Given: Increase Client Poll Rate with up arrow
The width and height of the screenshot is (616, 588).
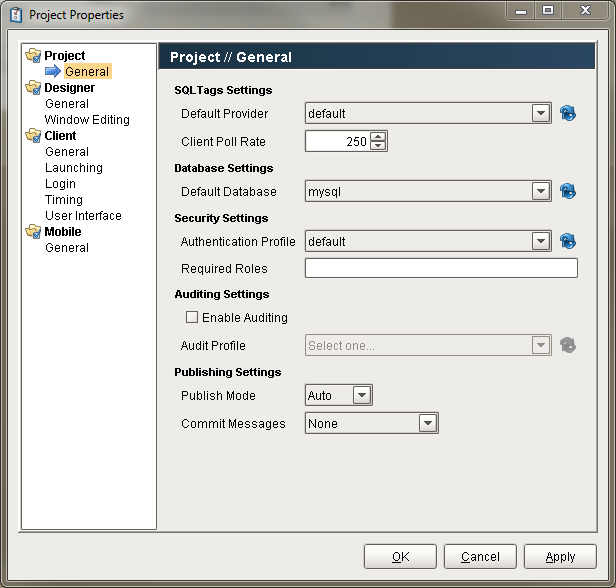Looking at the screenshot, I should click(x=378, y=137).
